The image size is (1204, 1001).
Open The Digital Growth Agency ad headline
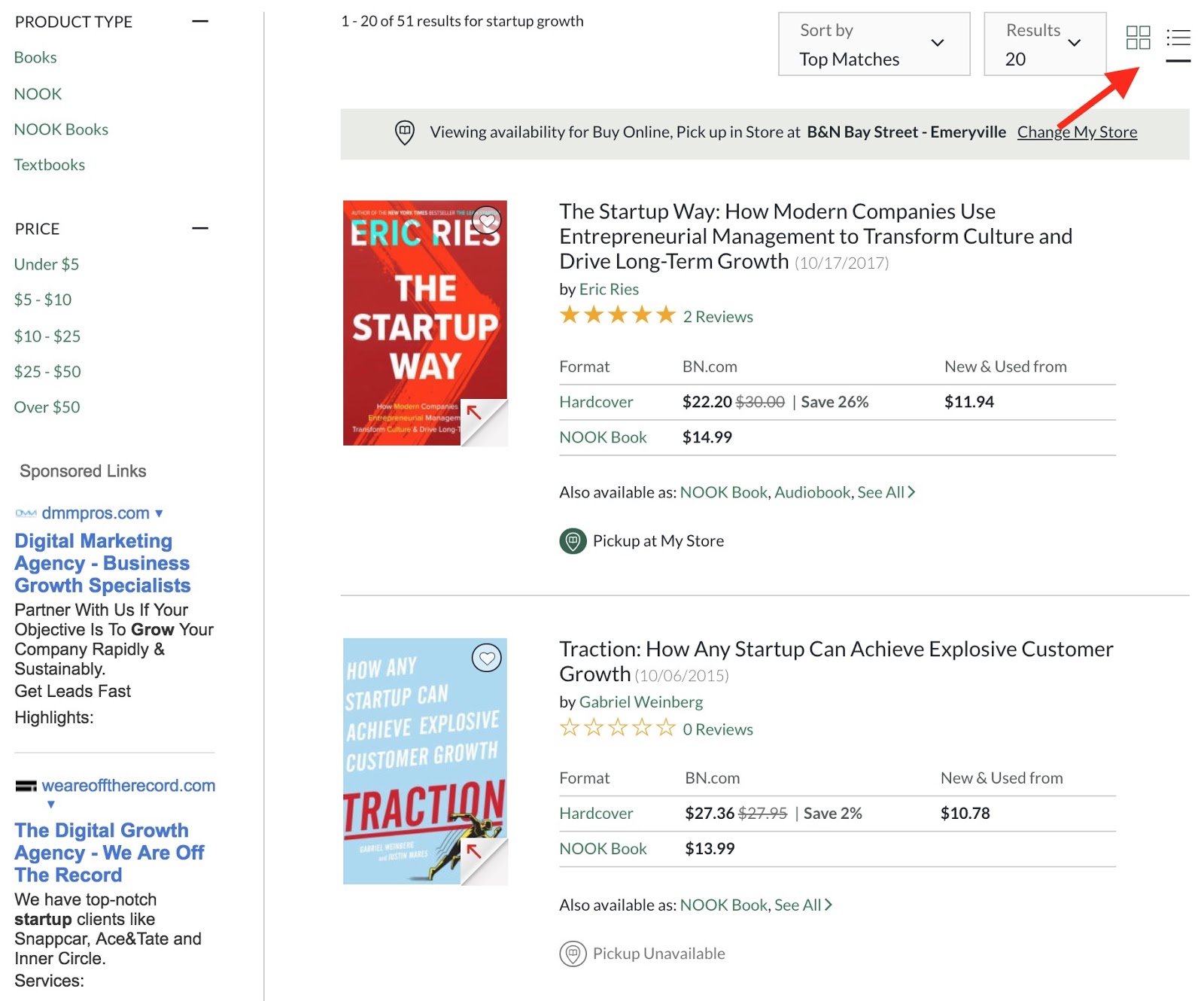coord(109,853)
